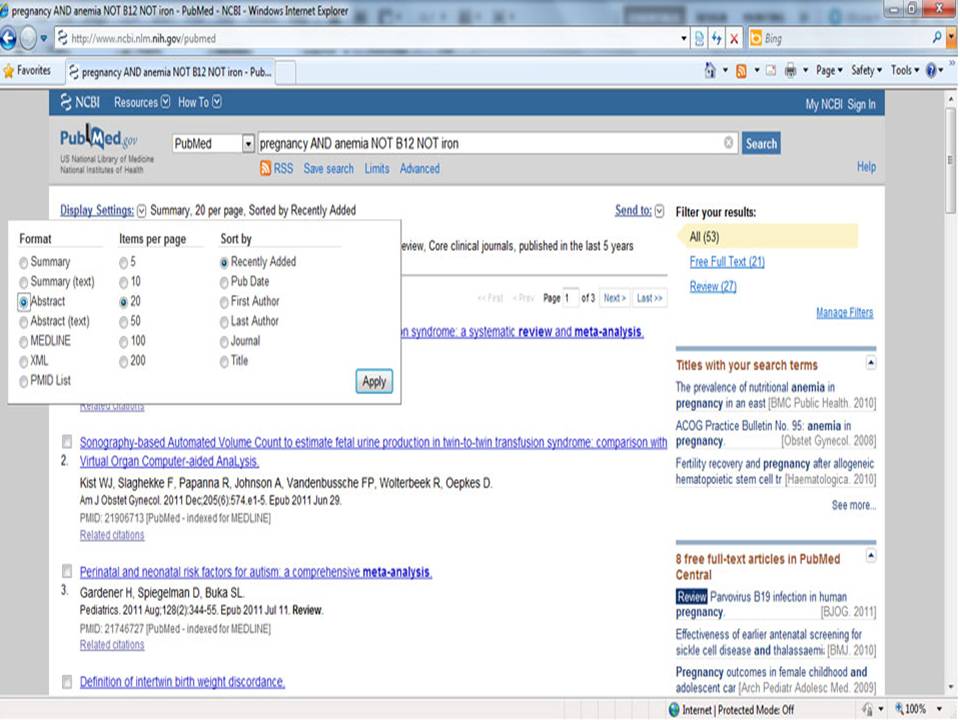Viewport: 960px width, 720px height.
Task: Sort by Pub Date radio button
Action: click(x=224, y=282)
